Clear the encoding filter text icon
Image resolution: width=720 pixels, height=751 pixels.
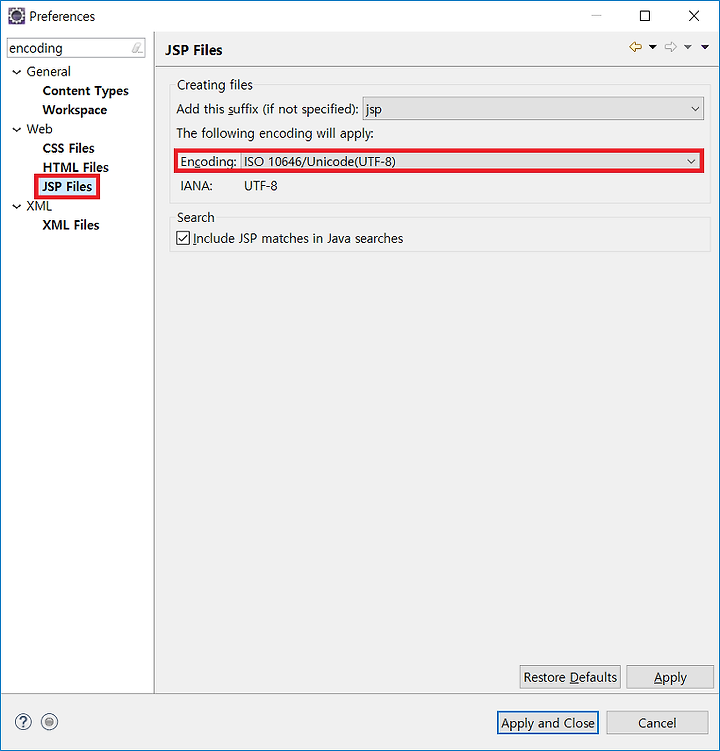(x=137, y=48)
